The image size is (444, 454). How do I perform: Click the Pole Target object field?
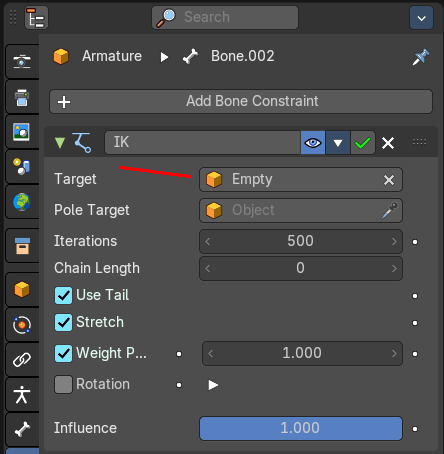301,210
